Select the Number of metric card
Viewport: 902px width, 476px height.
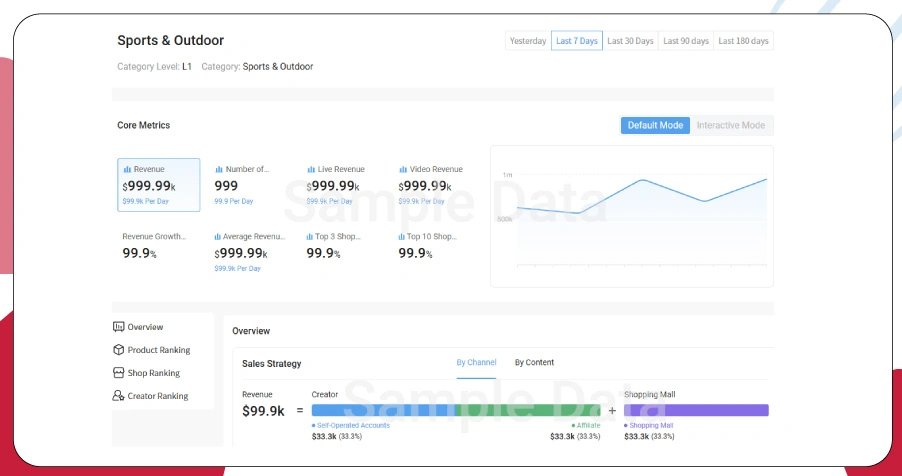(x=251, y=185)
